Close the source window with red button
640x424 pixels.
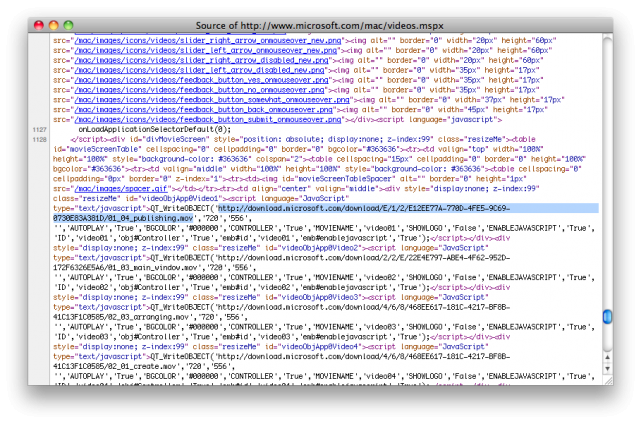[39, 25]
